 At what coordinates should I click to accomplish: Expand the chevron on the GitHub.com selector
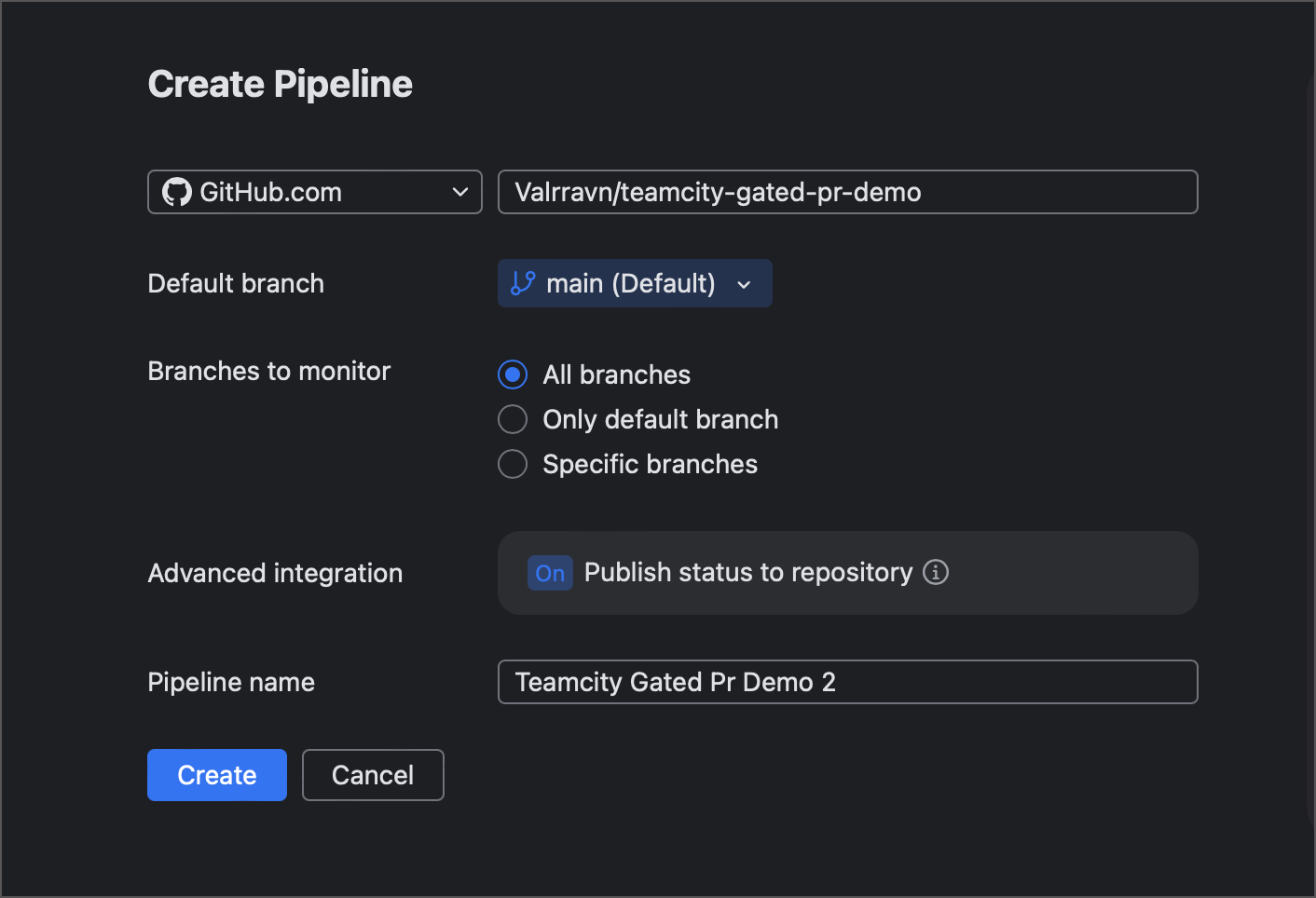pyautogui.click(x=459, y=192)
